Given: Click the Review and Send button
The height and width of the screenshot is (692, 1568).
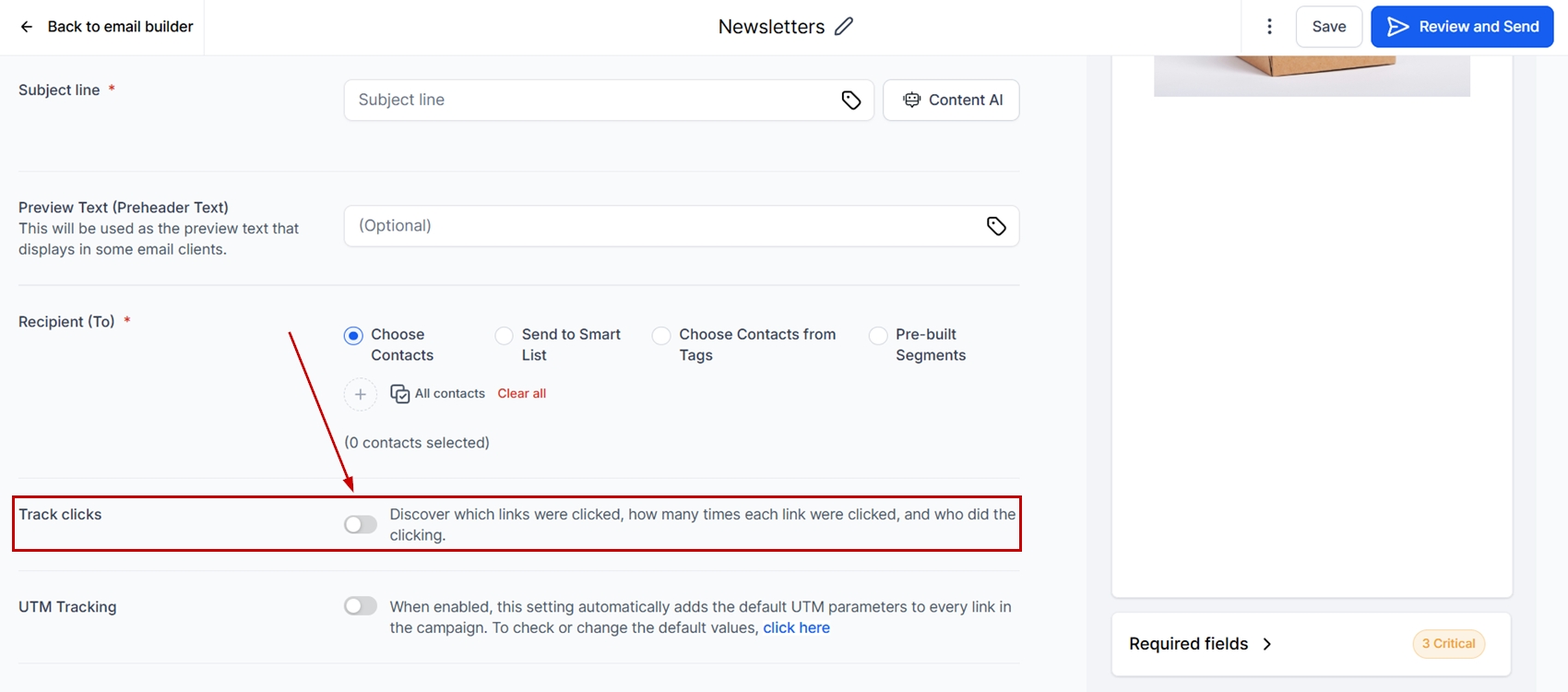Looking at the screenshot, I should point(1462,27).
